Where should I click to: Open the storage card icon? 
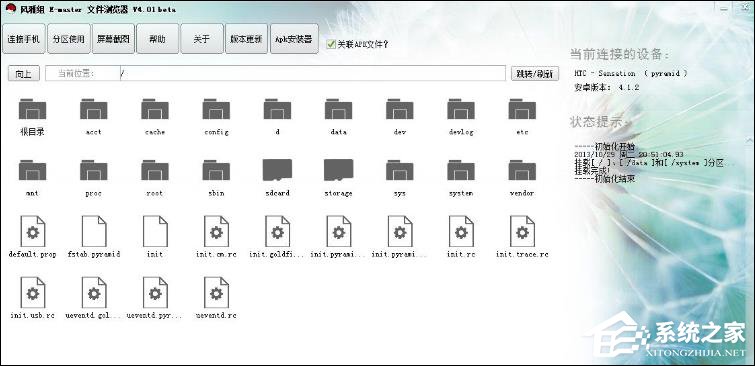pyautogui.click(x=338, y=170)
